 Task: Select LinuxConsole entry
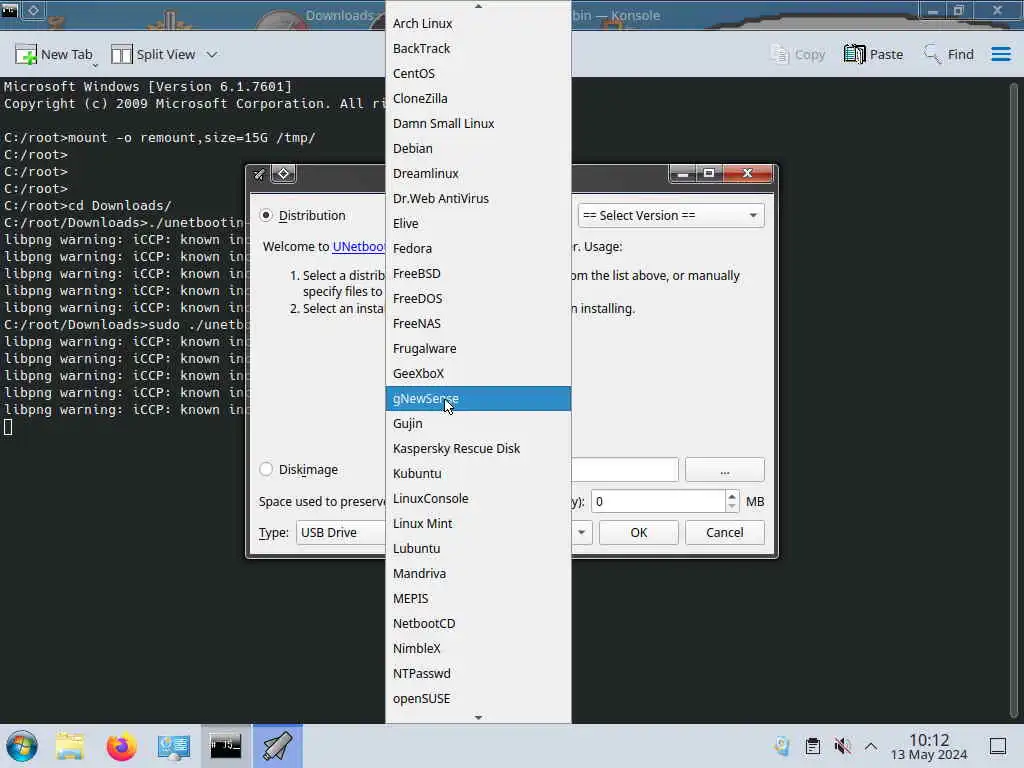pyautogui.click(x=478, y=498)
